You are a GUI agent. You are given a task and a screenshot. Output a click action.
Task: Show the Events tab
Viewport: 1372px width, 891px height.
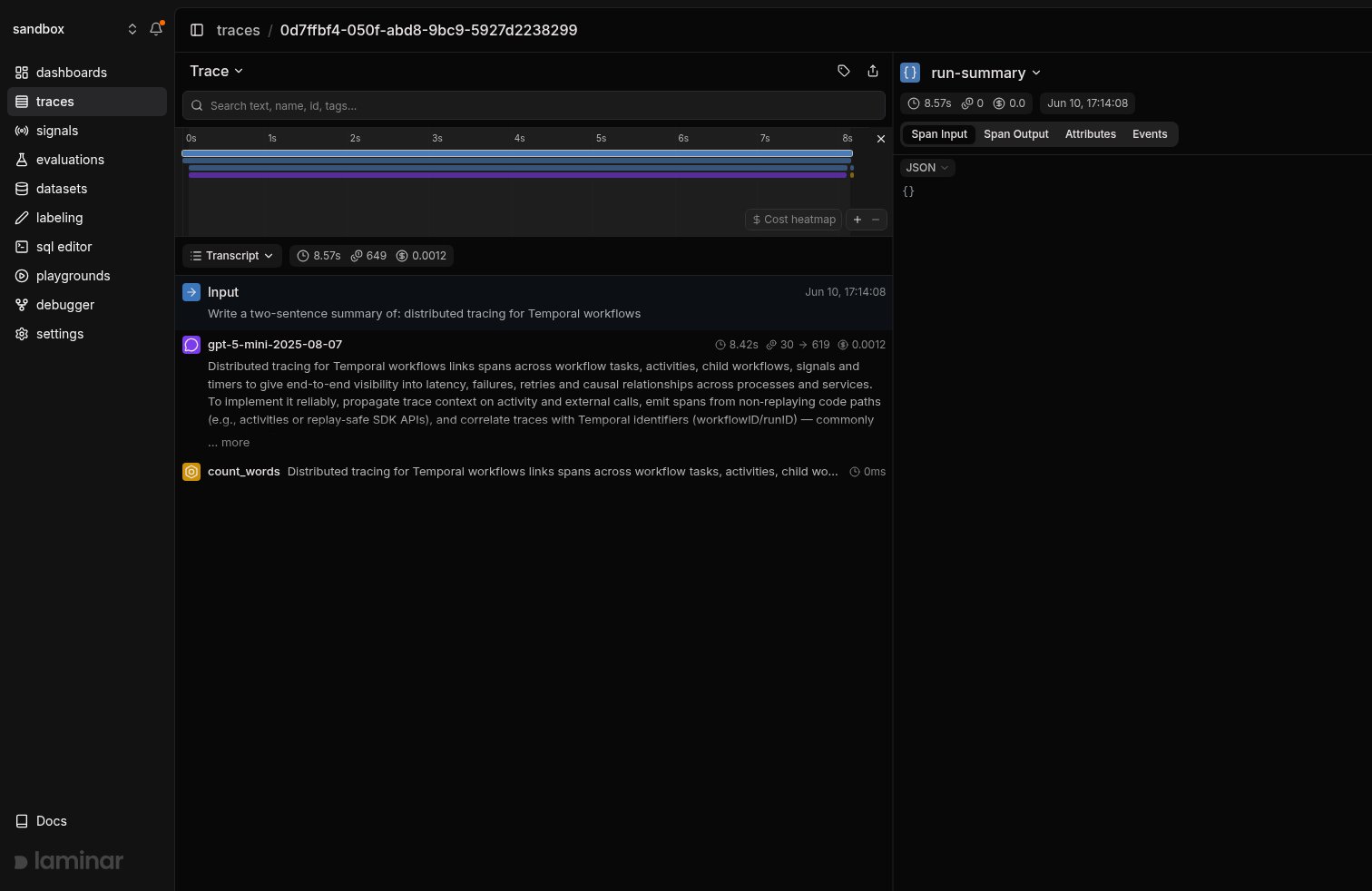pos(1150,134)
